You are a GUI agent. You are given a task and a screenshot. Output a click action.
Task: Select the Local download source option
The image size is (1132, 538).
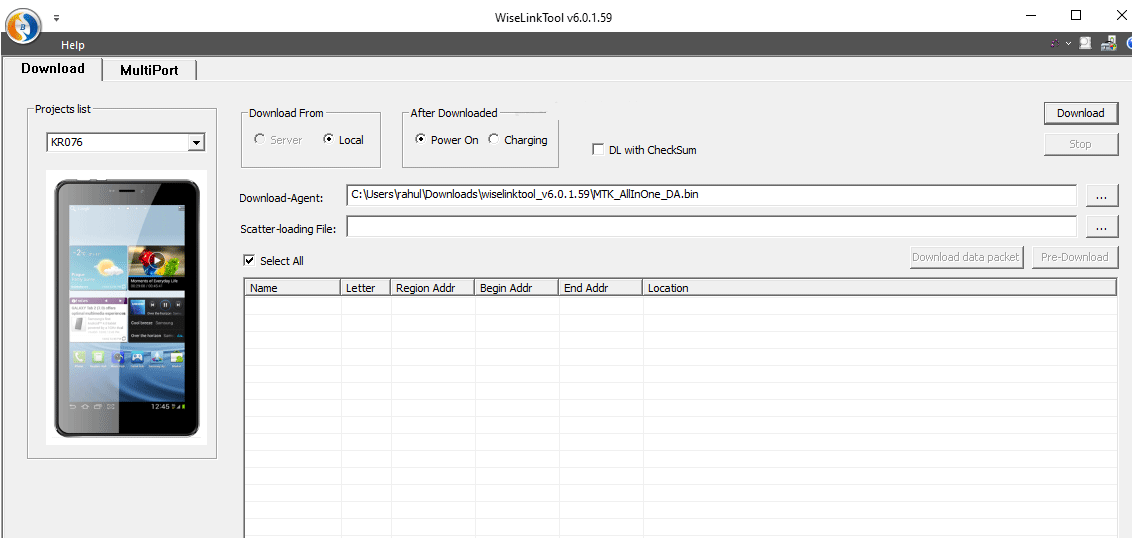[x=329, y=140]
